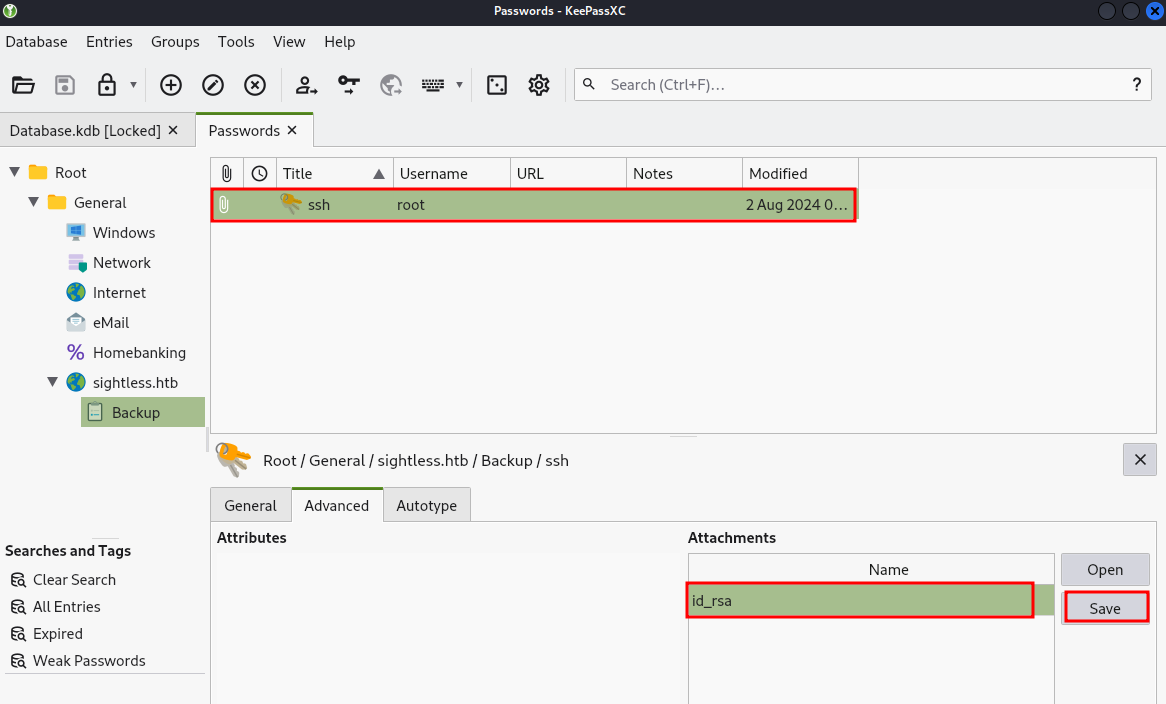Open the Entries menu

click(109, 42)
